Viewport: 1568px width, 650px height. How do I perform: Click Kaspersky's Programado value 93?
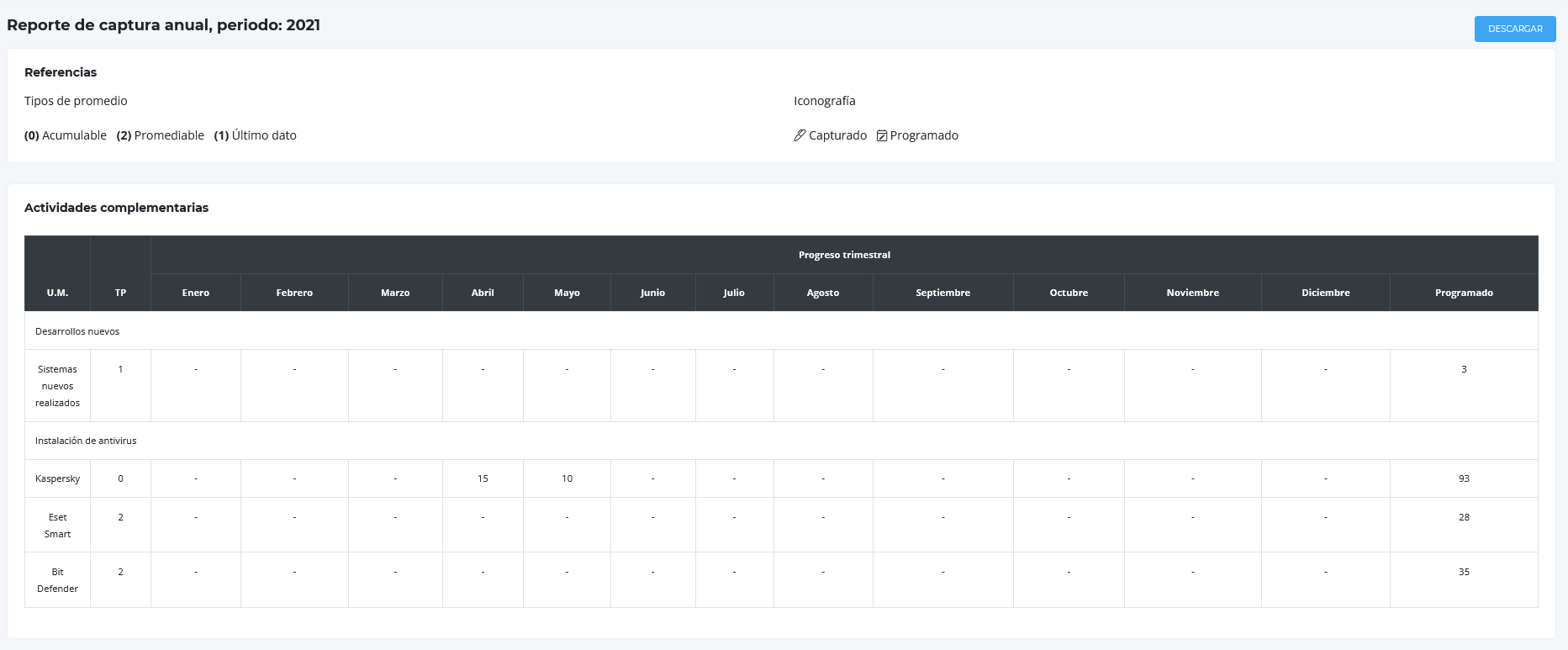coord(1464,478)
